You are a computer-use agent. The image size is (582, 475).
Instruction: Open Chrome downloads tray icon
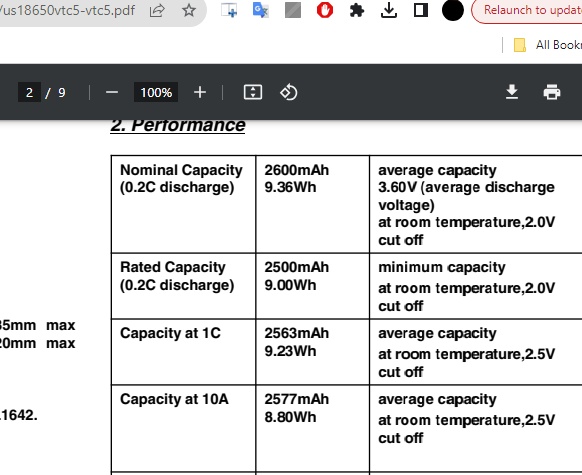[x=389, y=10]
